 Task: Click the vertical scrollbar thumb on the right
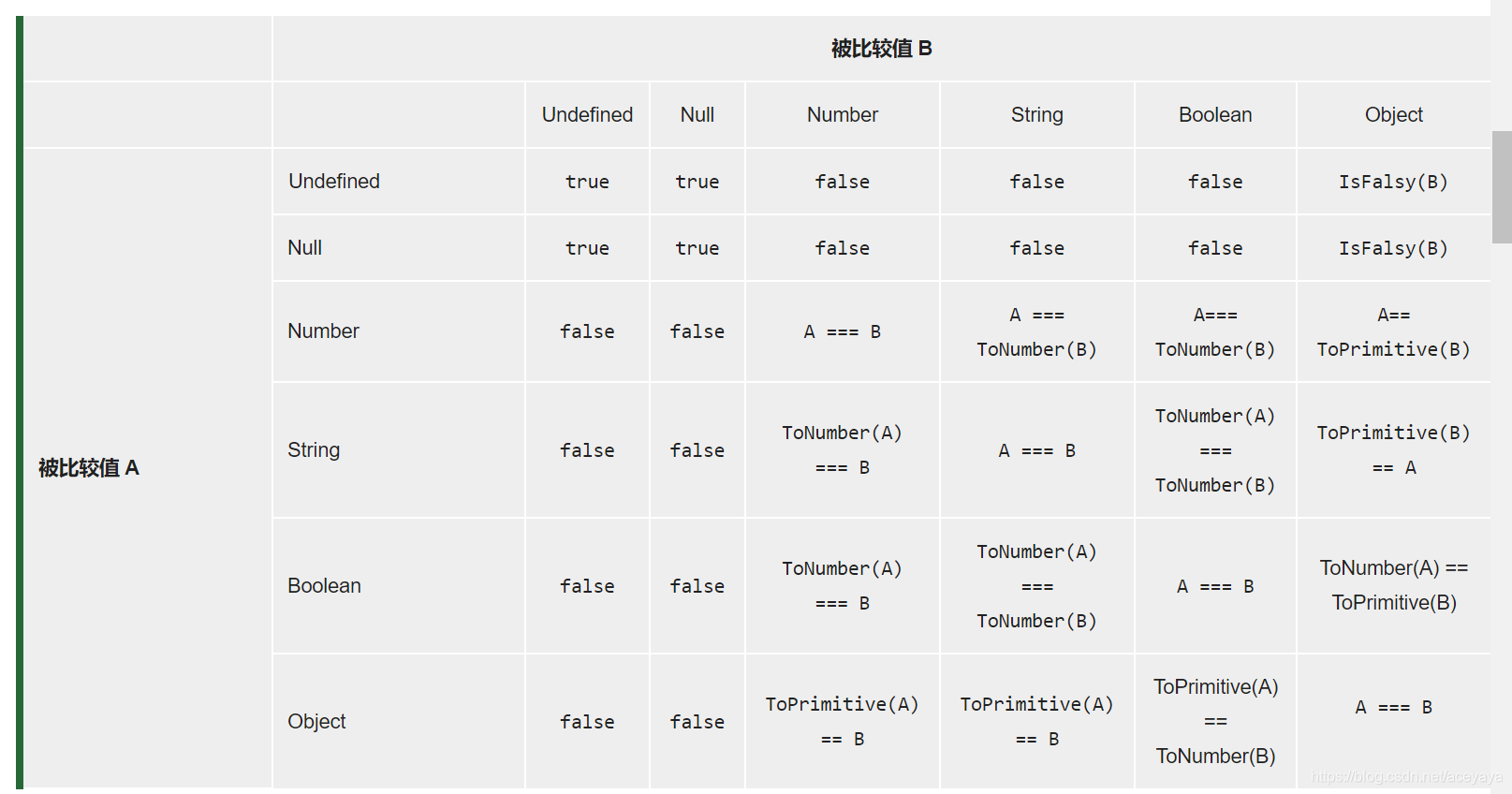(1502, 187)
